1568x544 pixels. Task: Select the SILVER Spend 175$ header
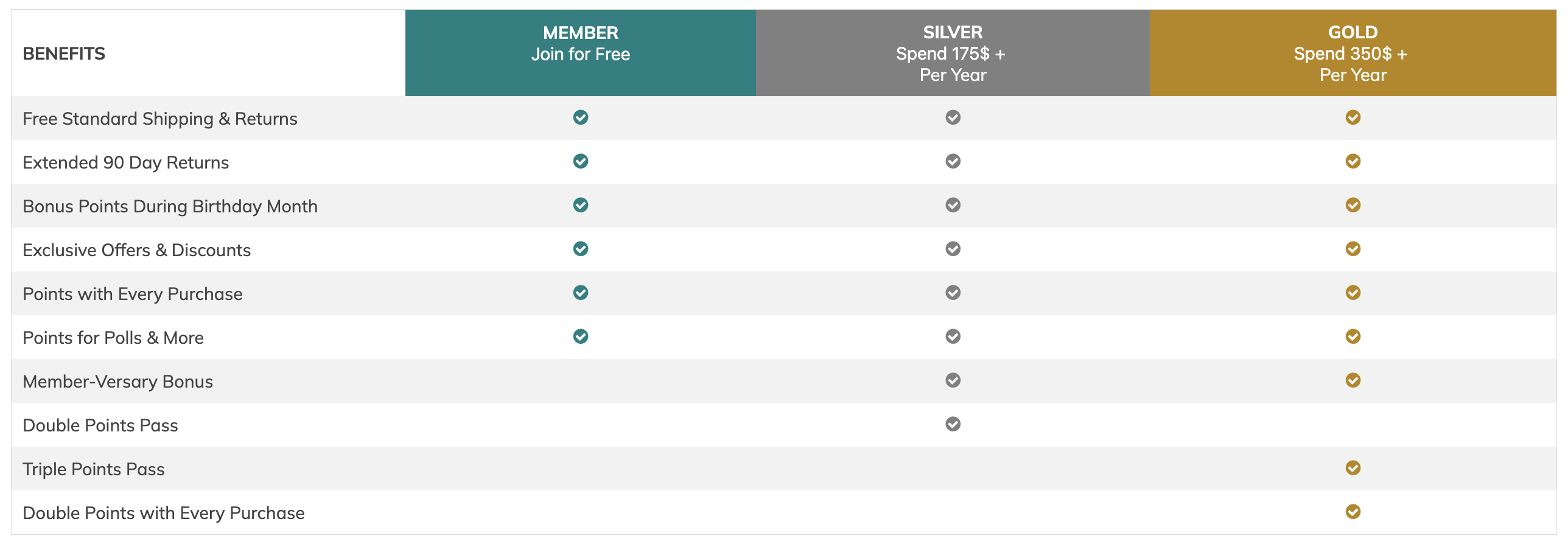[x=953, y=53]
